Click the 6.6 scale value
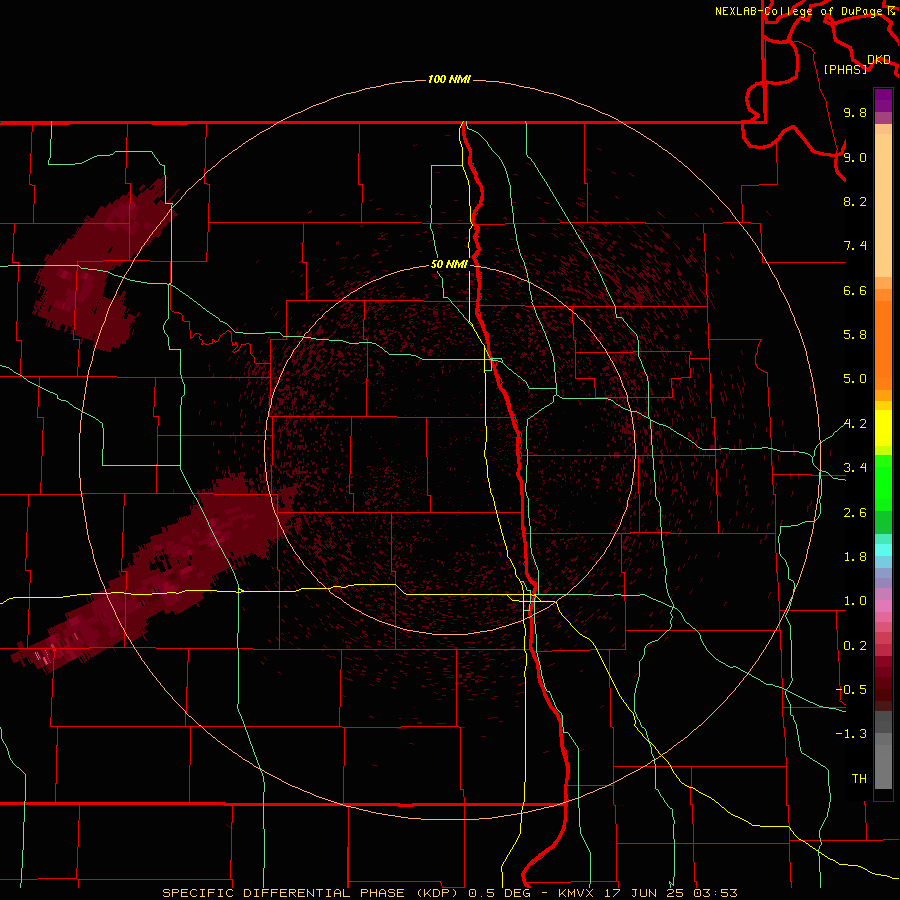900x900 pixels. point(855,290)
